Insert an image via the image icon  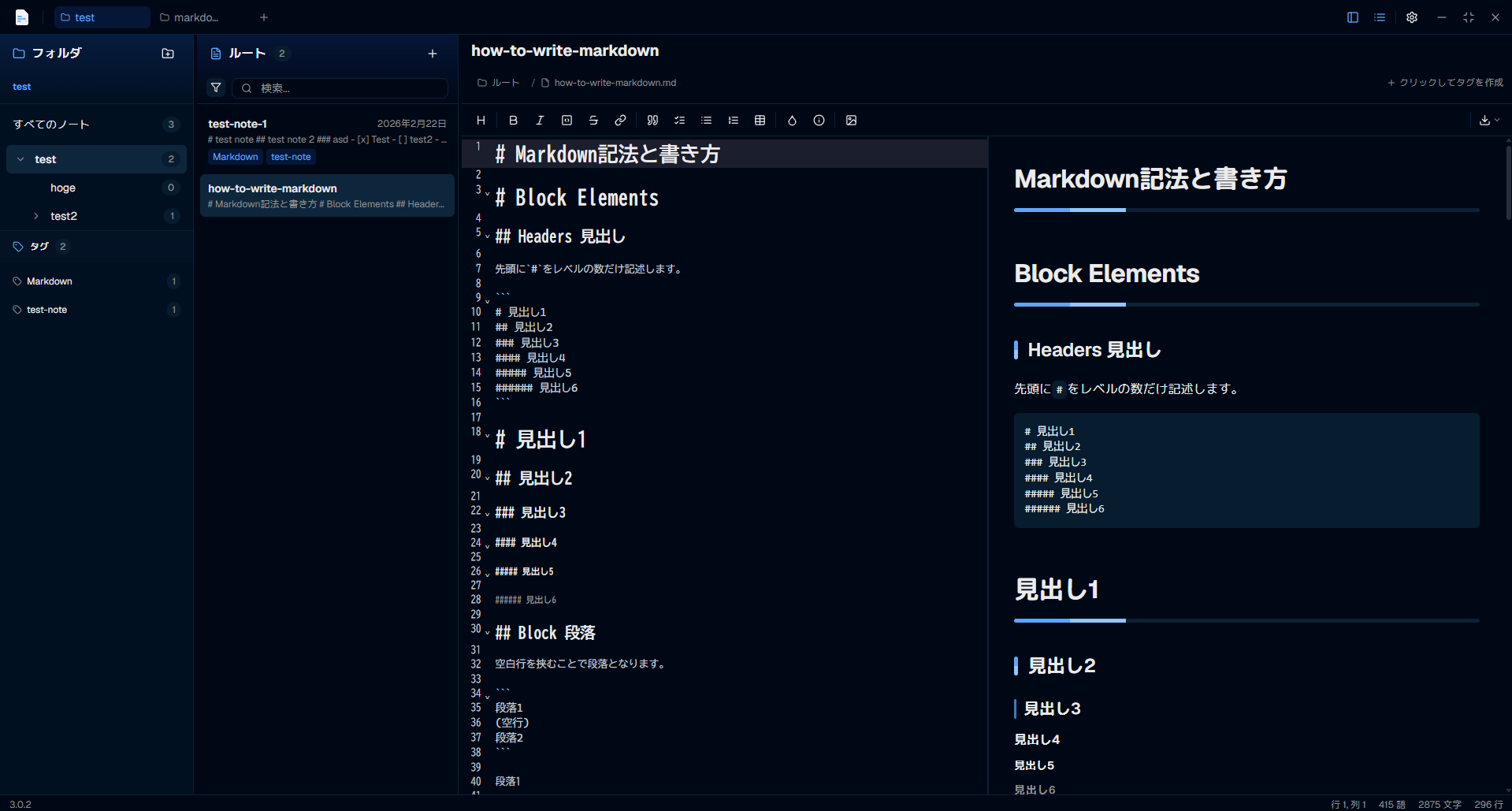click(x=851, y=121)
